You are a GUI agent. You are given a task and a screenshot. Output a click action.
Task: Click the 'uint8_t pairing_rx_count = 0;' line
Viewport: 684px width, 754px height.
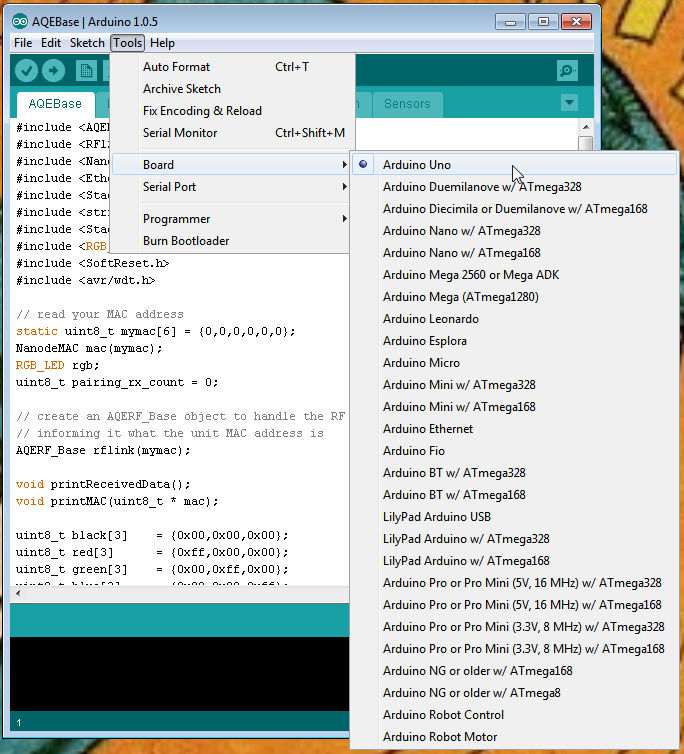click(117, 383)
